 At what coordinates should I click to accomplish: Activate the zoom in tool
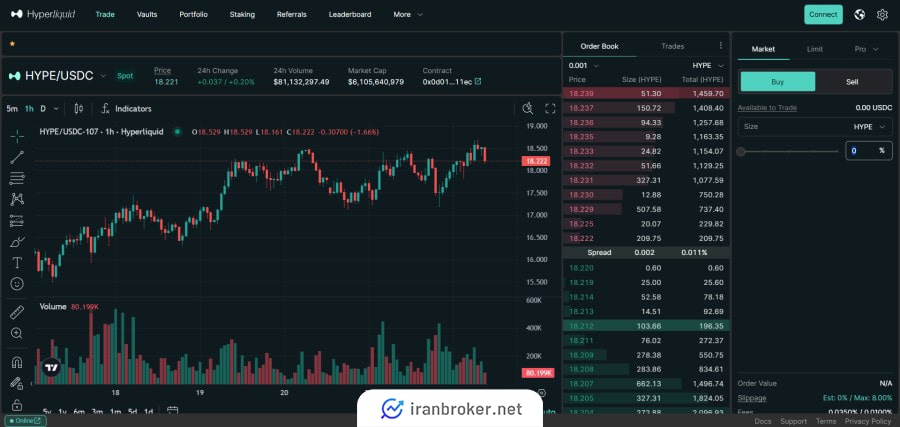(17, 333)
